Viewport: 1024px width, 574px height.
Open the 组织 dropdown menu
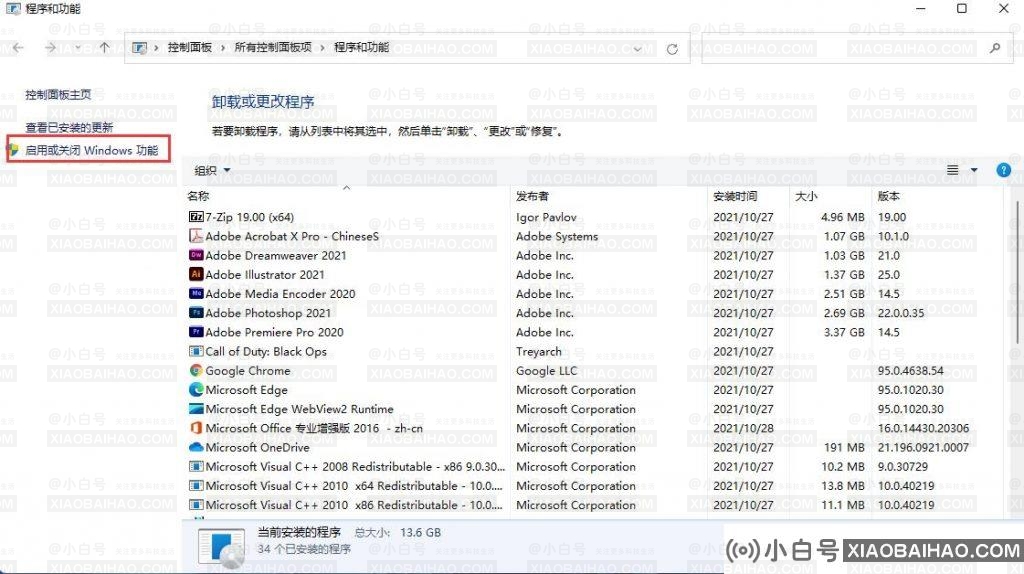212,170
